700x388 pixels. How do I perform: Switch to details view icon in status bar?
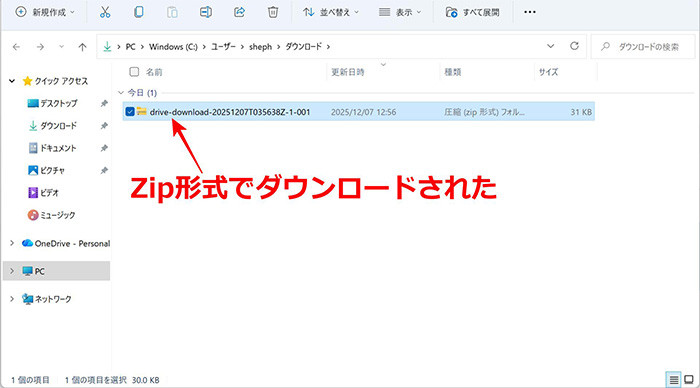coord(674,380)
